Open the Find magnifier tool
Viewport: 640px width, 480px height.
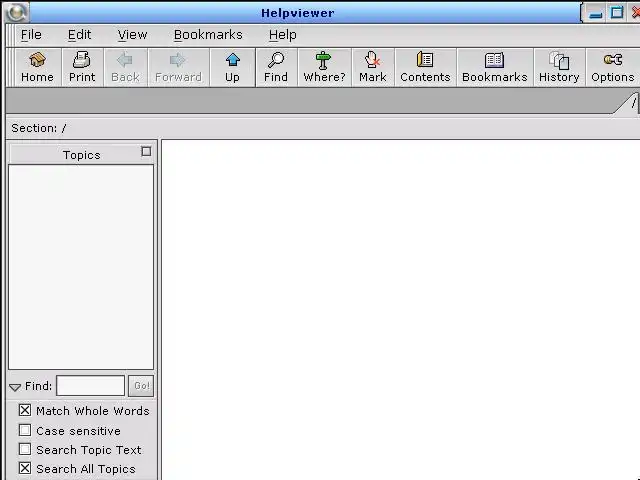click(x=276, y=67)
